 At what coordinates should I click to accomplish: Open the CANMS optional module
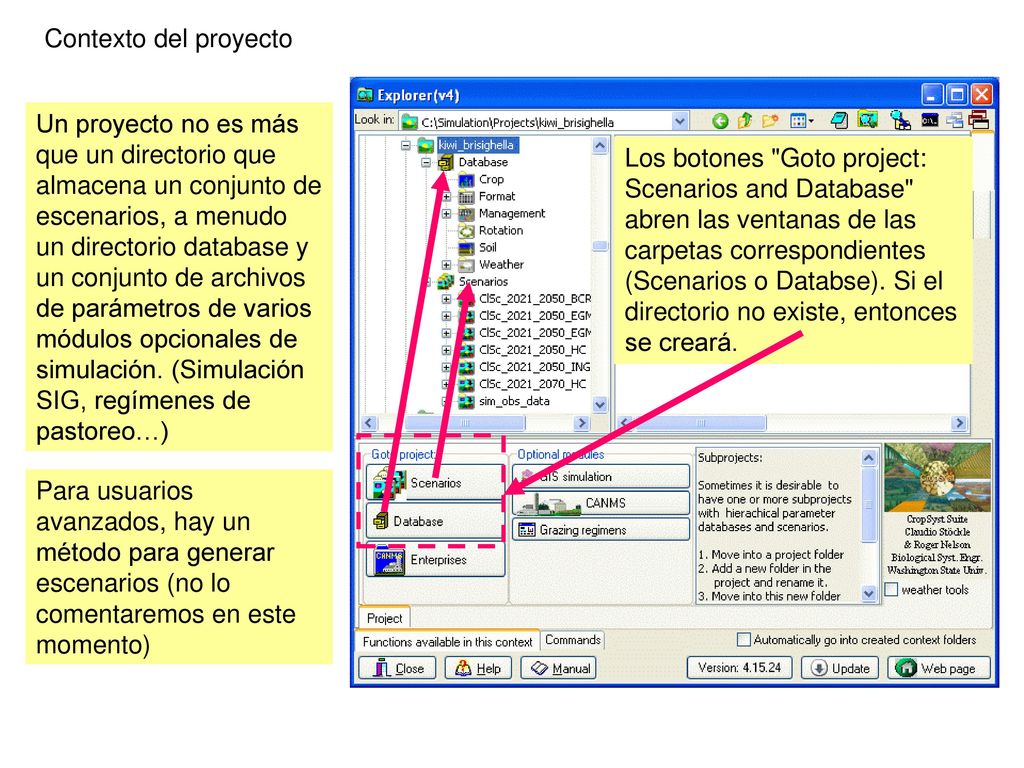click(x=601, y=503)
